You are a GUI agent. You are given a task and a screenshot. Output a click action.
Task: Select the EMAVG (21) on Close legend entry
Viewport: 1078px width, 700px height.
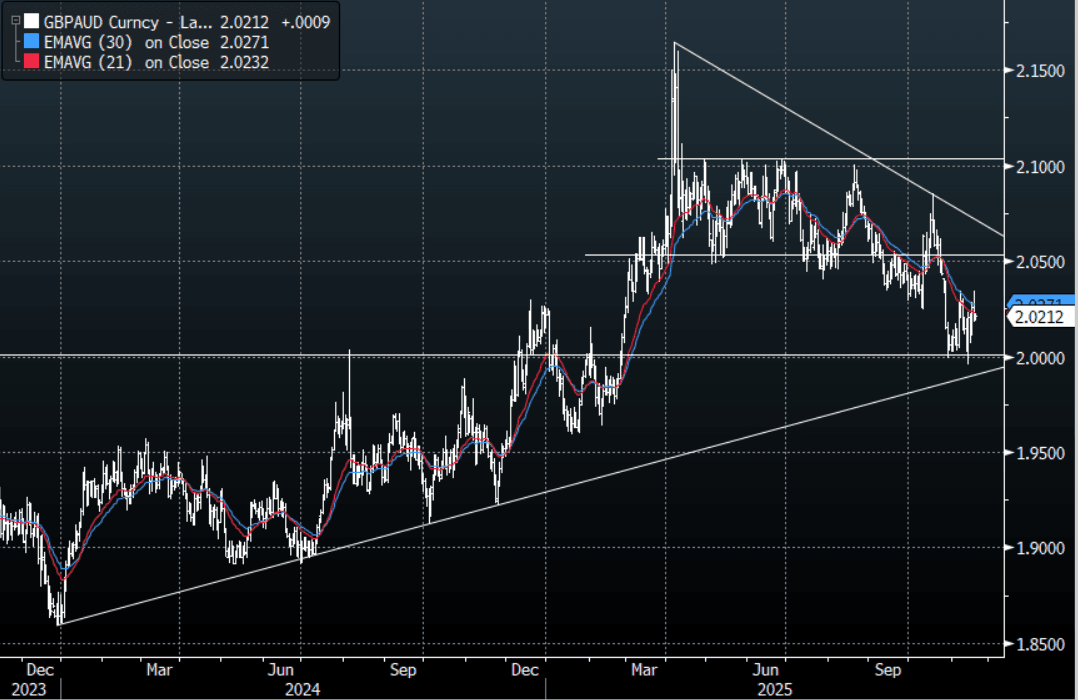click(125, 62)
